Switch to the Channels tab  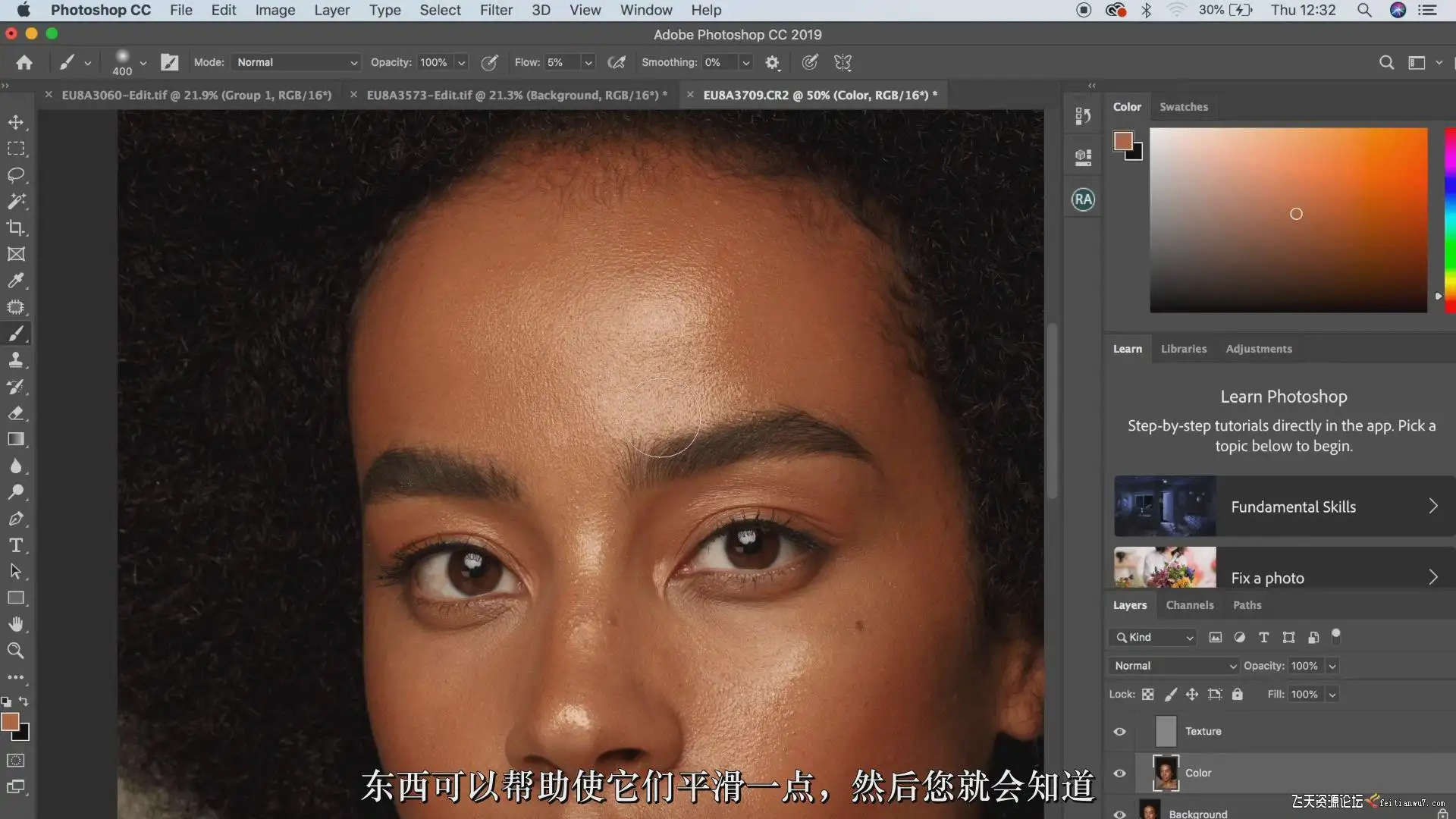(1189, 605)
